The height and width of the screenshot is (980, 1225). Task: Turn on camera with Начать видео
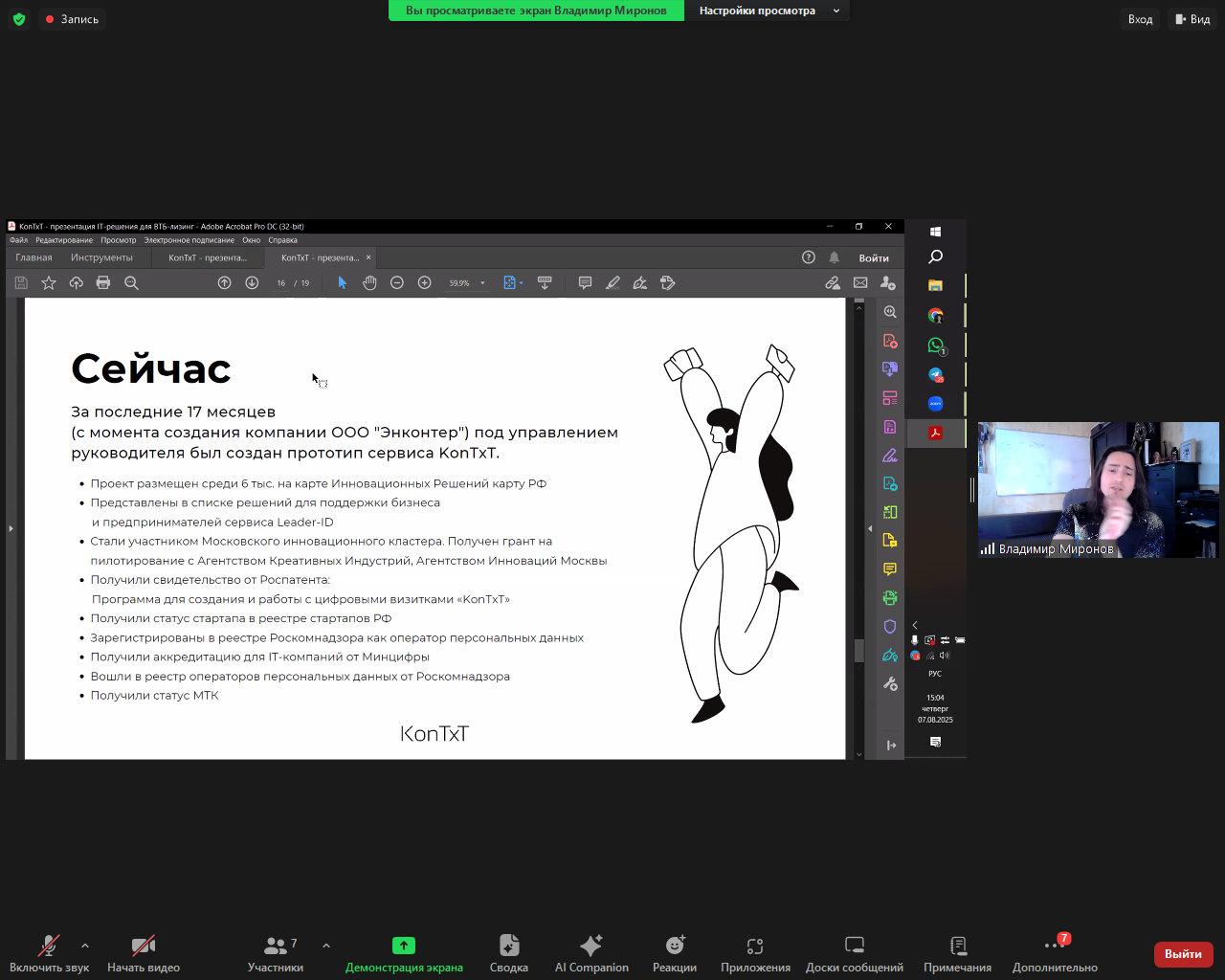pos(144,953)
